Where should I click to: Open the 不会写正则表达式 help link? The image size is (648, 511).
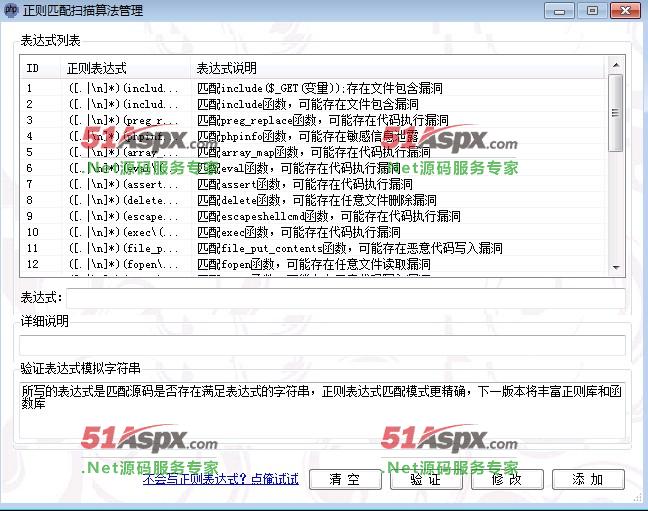221,479
